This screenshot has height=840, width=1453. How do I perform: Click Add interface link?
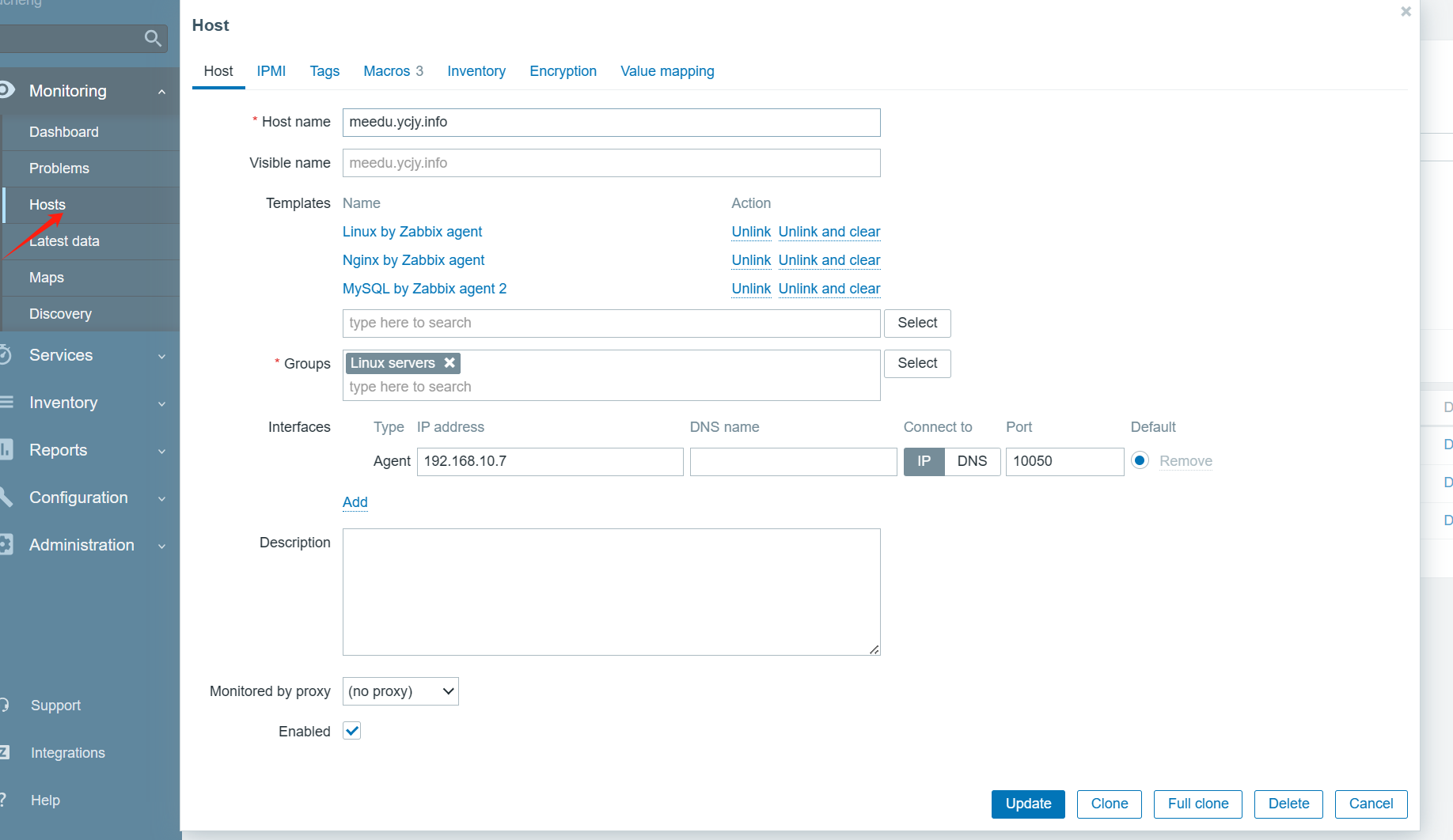[x=355, y=502]
